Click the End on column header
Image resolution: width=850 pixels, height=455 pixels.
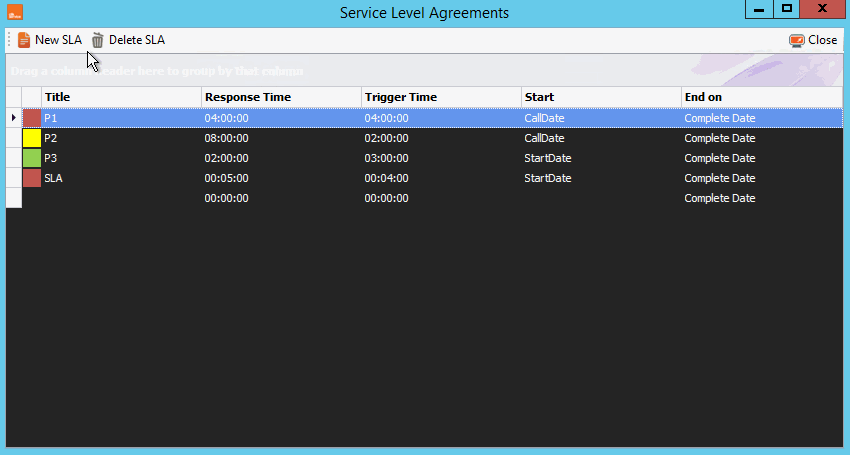point(762,97)
